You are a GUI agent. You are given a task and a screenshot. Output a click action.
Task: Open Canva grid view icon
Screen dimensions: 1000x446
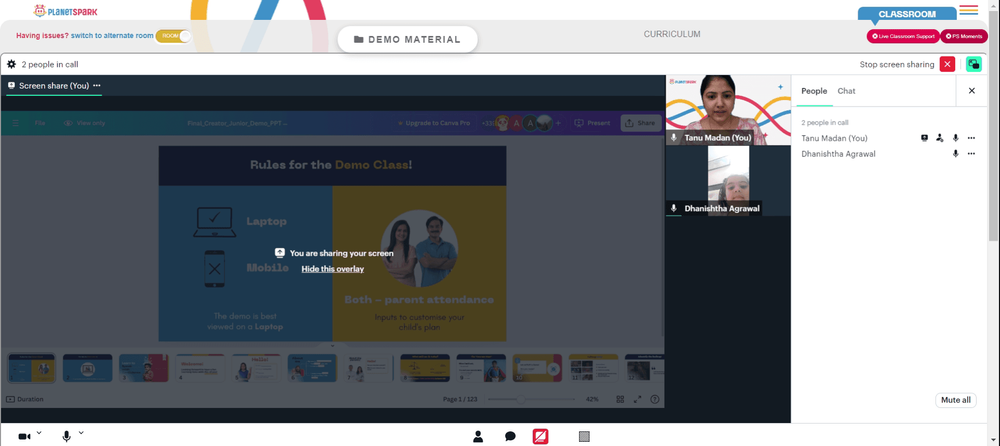coord(620,399)
